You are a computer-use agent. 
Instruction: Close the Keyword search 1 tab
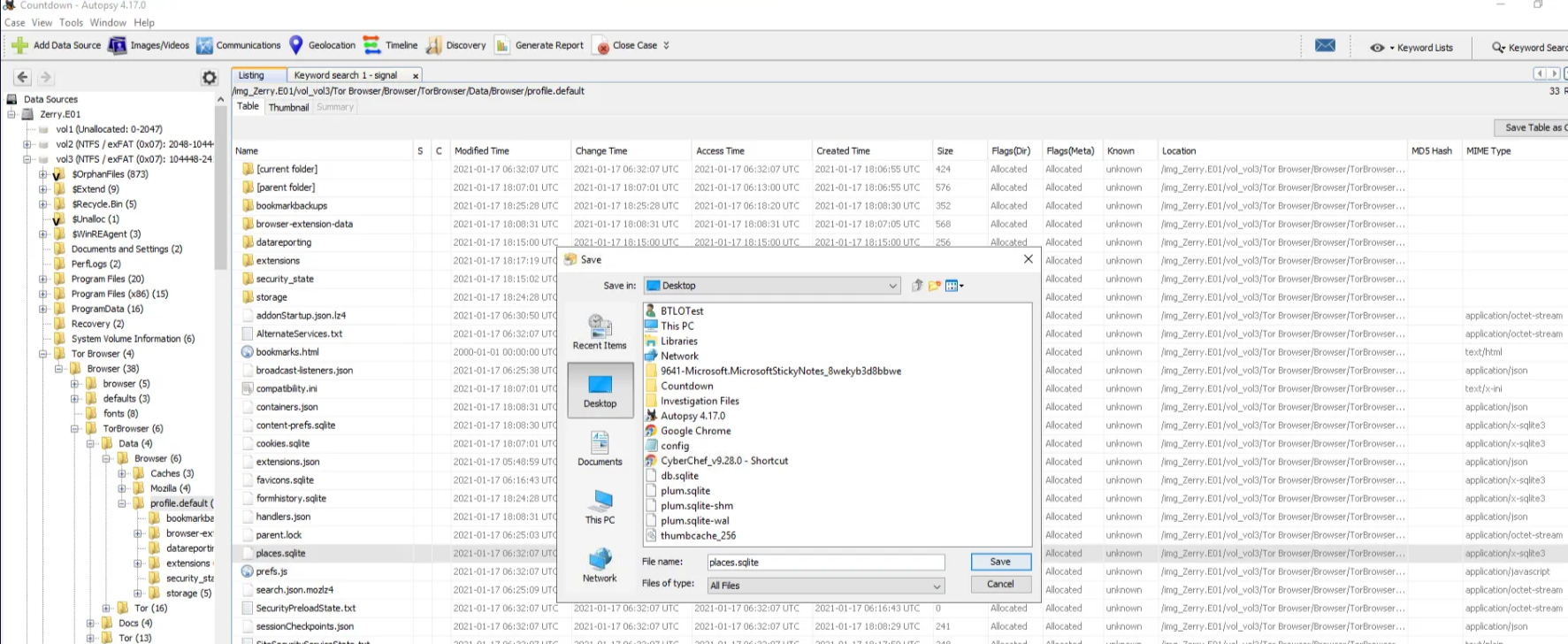point(416,76)
